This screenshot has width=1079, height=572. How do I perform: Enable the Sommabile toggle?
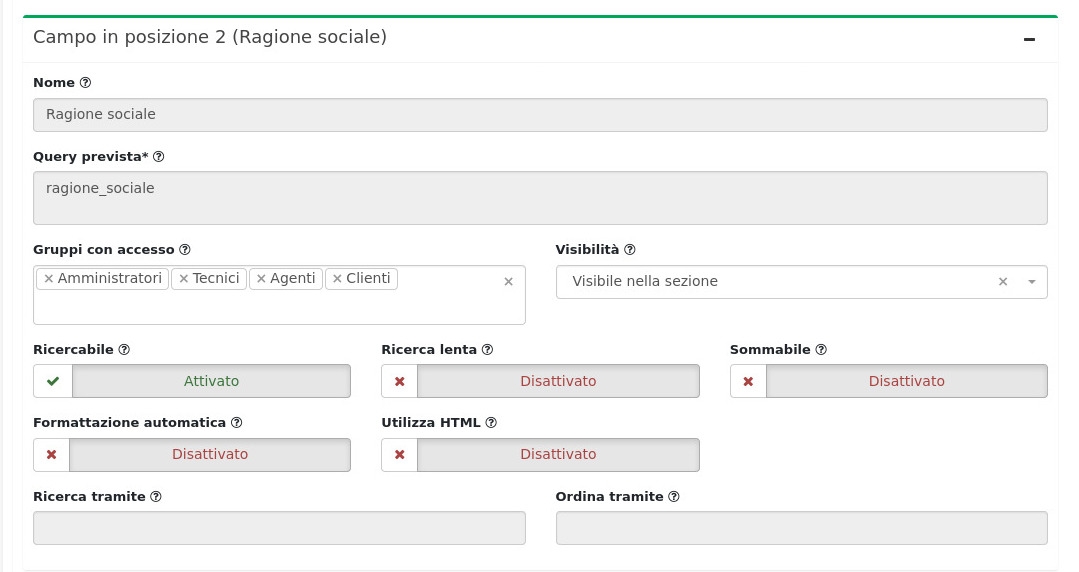point(888,381)
